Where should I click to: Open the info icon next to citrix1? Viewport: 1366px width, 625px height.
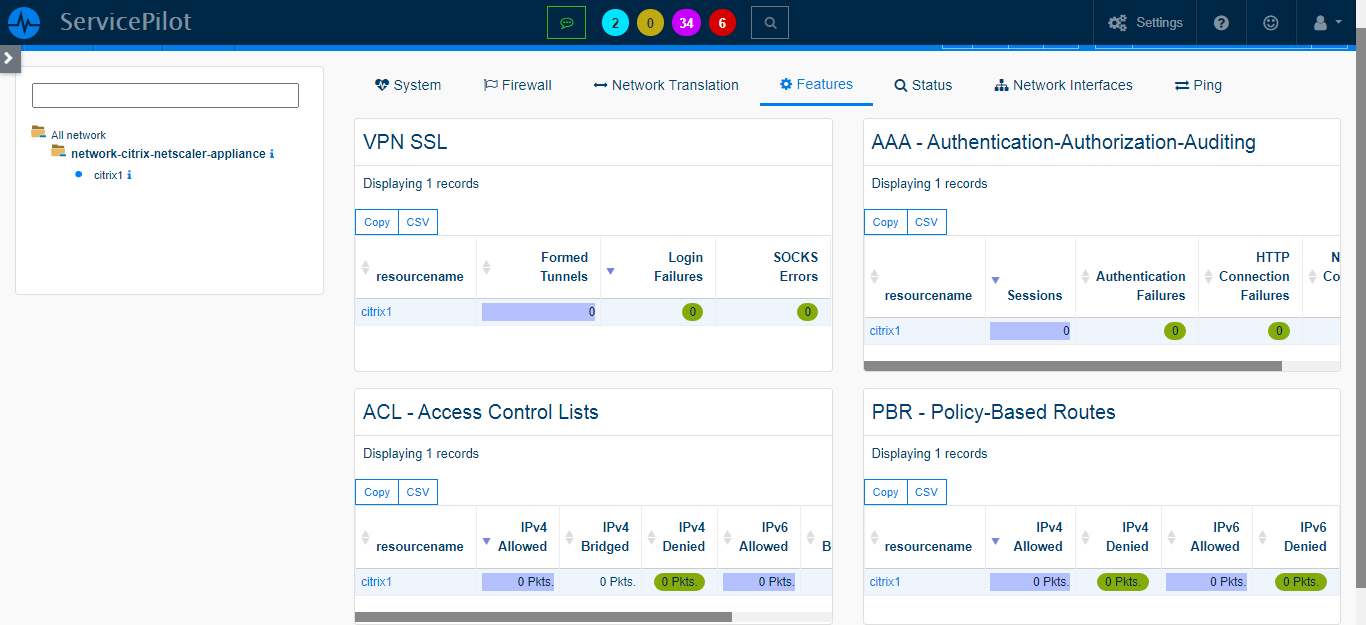point(128,174)
